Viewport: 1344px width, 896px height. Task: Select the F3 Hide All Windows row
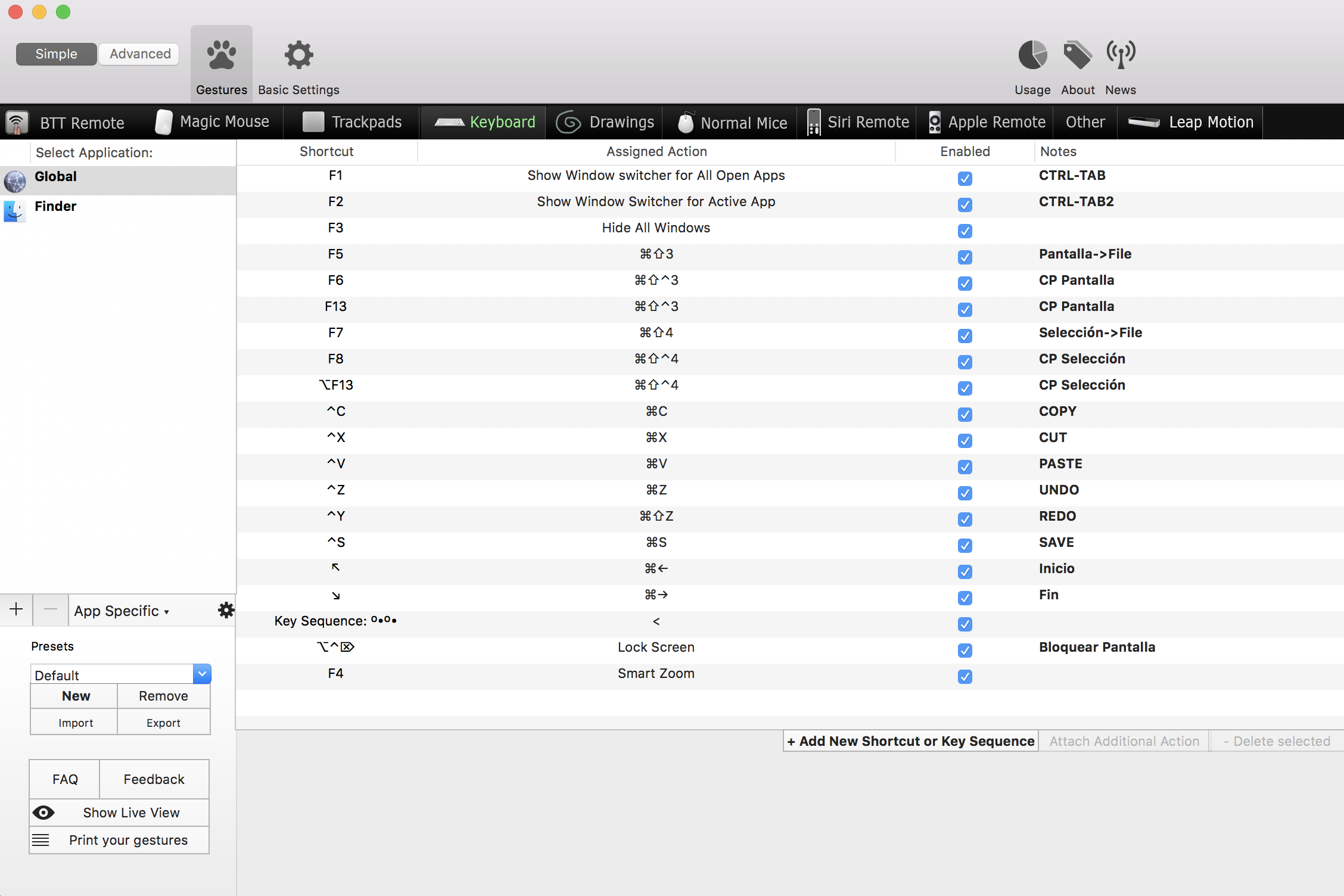pos(655,228)
